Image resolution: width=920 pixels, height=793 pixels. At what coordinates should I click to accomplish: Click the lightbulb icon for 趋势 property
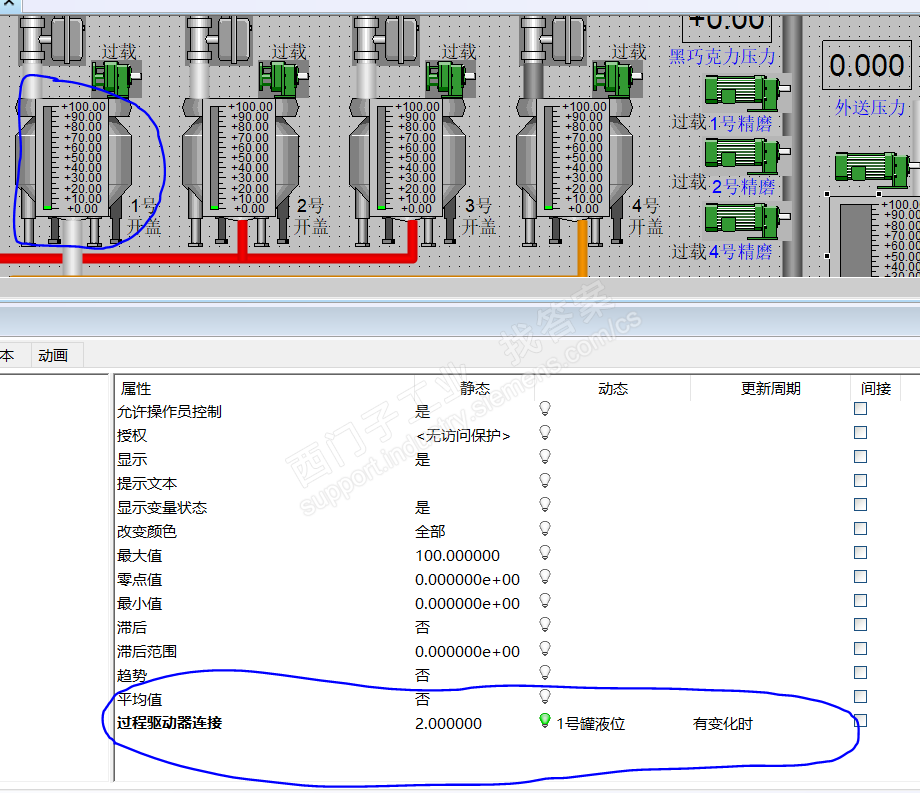[x=544, y=673]
